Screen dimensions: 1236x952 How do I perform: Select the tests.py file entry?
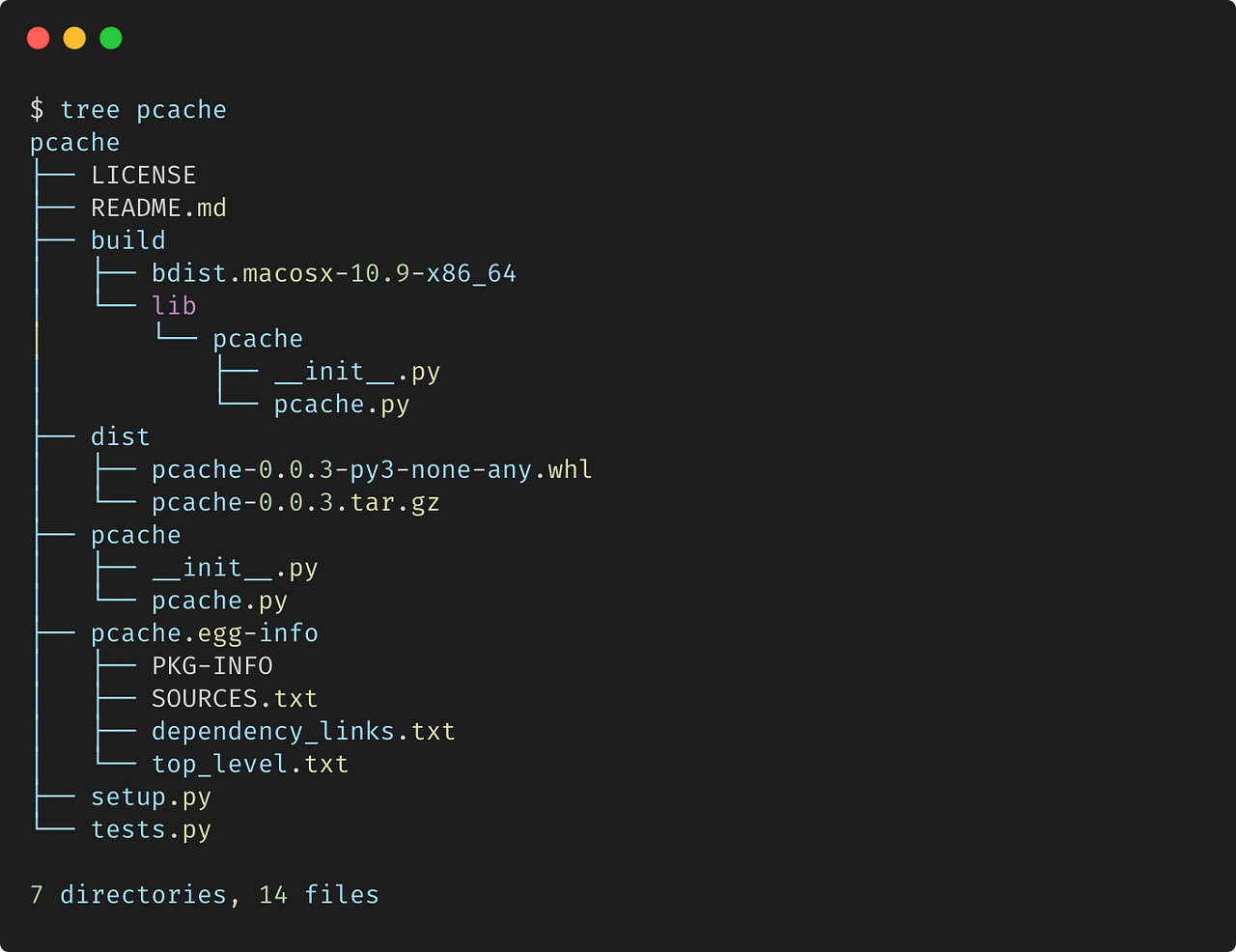(151, 829)
